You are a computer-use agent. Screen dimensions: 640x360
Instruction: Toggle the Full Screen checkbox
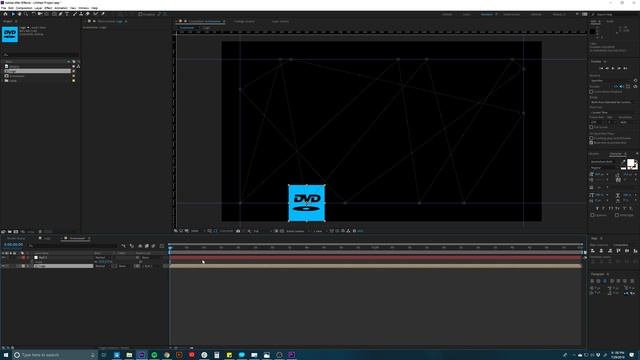pyautogui.click(x=591, y=127)
